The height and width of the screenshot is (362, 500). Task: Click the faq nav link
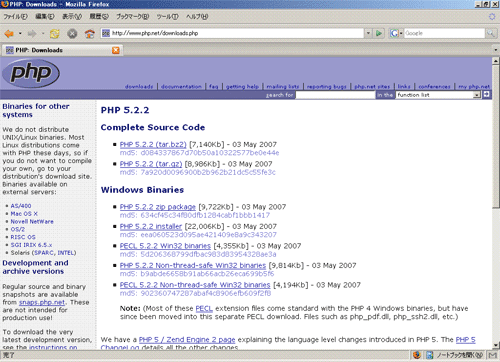click(214, 87)
